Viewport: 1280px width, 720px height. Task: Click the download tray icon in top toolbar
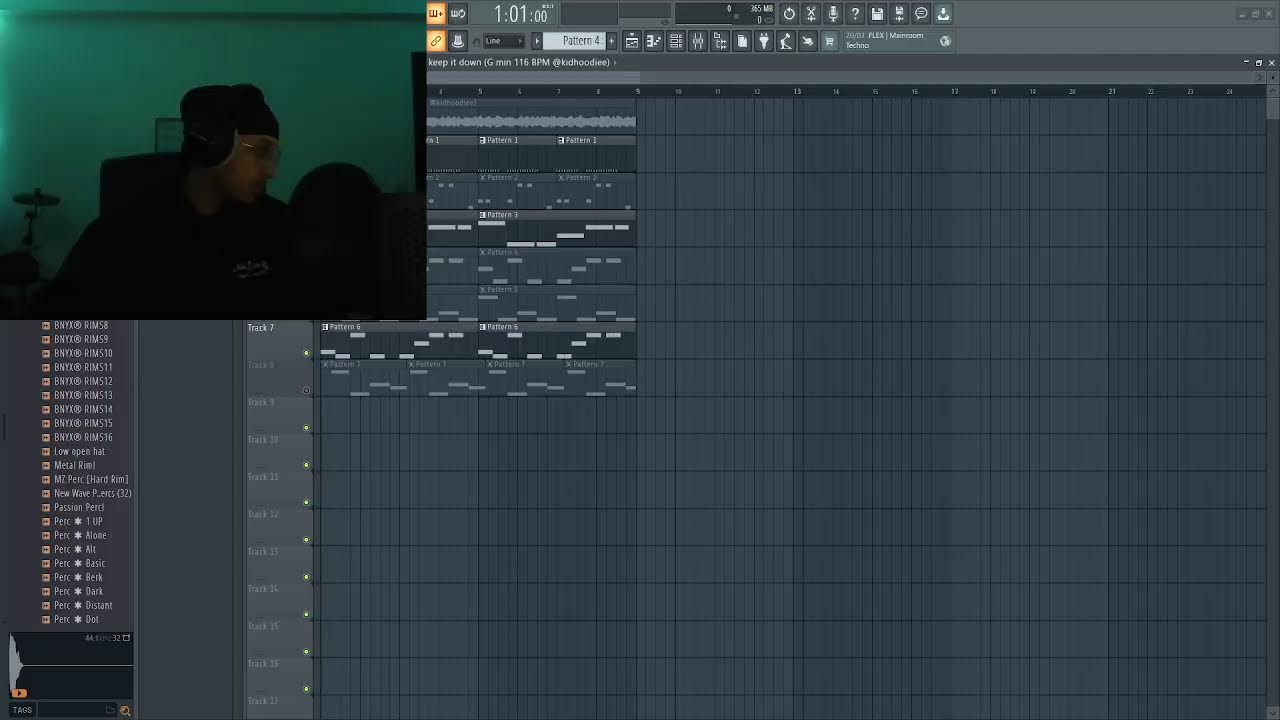[943, 14]
